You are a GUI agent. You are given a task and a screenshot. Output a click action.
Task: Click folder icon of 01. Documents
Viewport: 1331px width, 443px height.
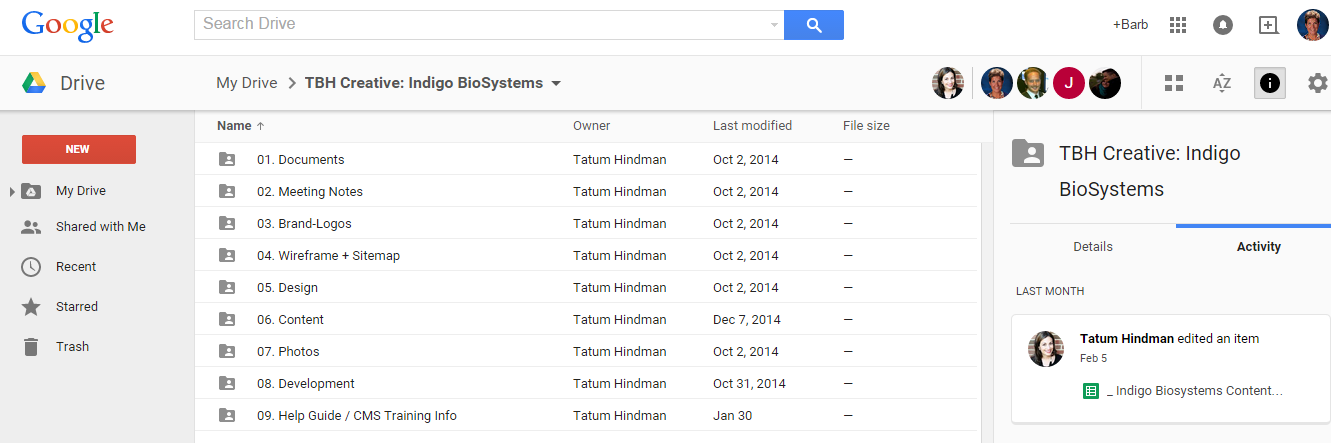[227, 159]
